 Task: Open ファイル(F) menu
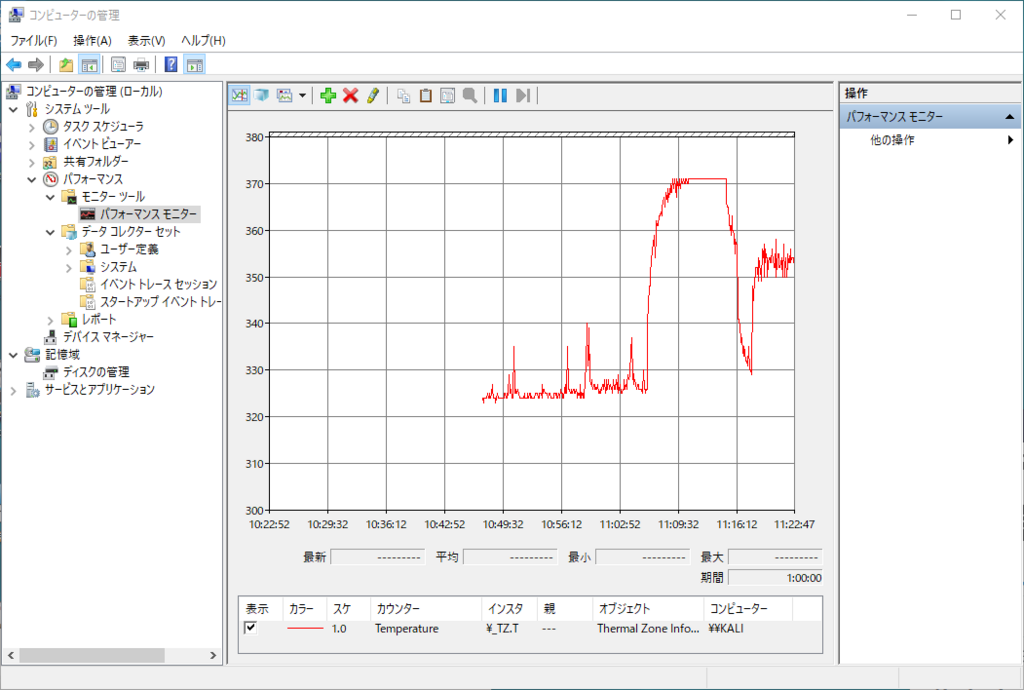coord(33,40)
